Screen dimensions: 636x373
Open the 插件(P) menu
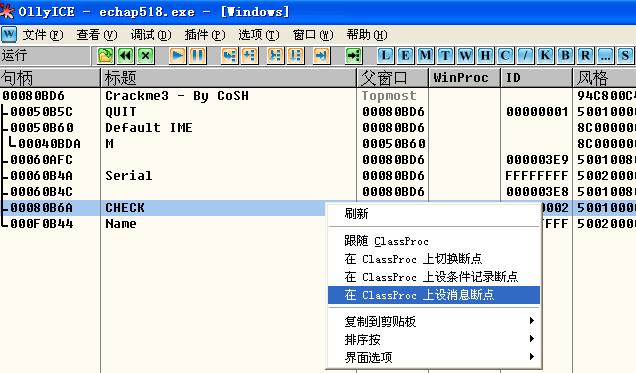tap(205, 35)
